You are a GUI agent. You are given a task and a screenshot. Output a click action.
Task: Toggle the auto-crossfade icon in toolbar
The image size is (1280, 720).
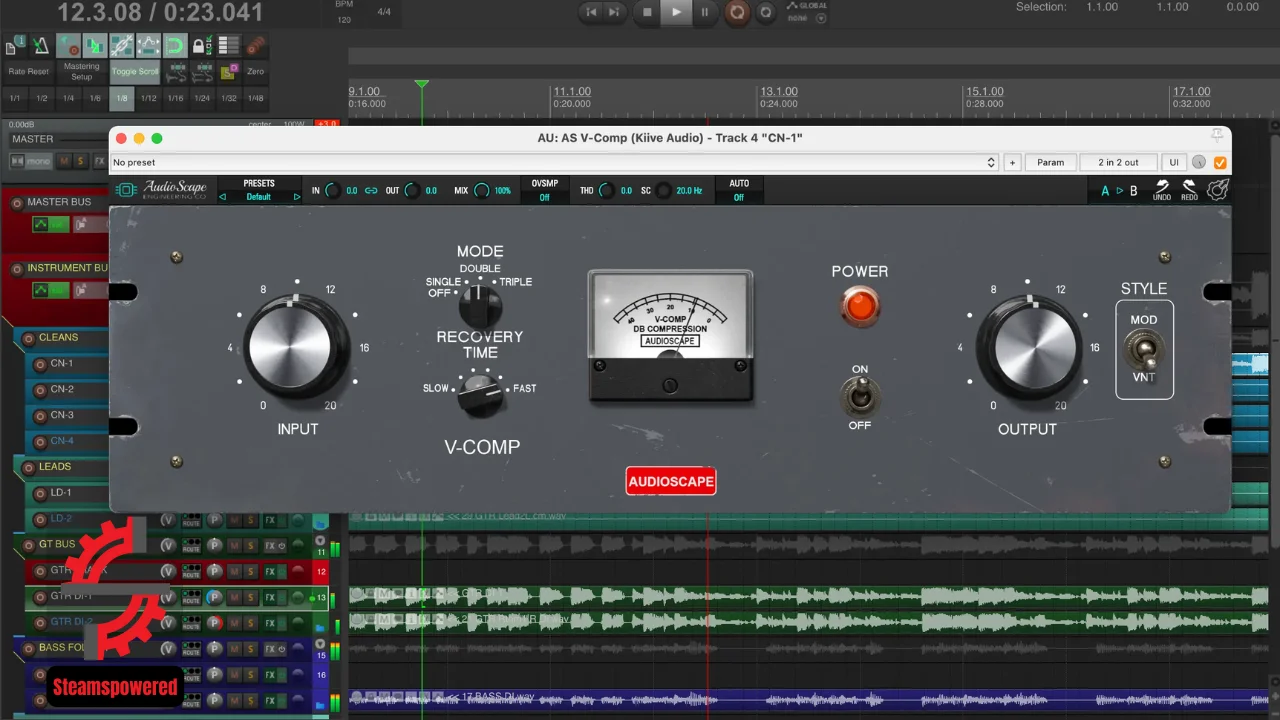(x=95, y=45)
